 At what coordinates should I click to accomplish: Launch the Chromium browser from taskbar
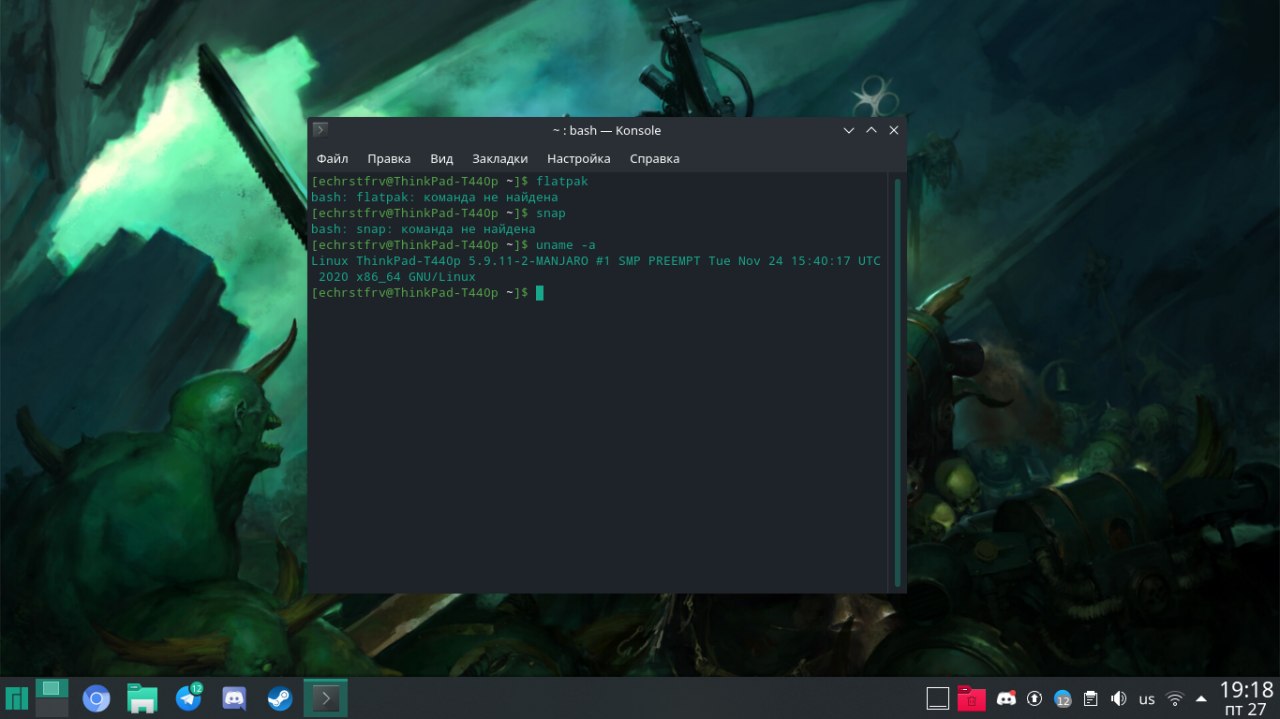[x=96, y=698]
